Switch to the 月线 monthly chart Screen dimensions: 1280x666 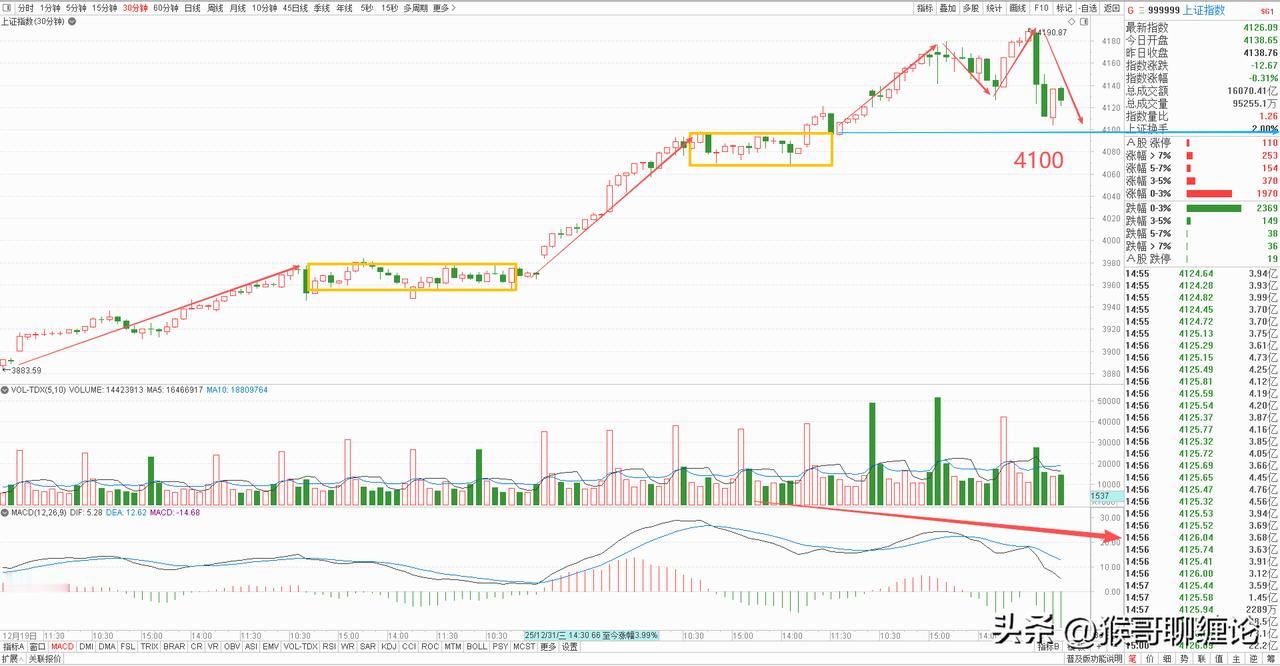point(238,7)
